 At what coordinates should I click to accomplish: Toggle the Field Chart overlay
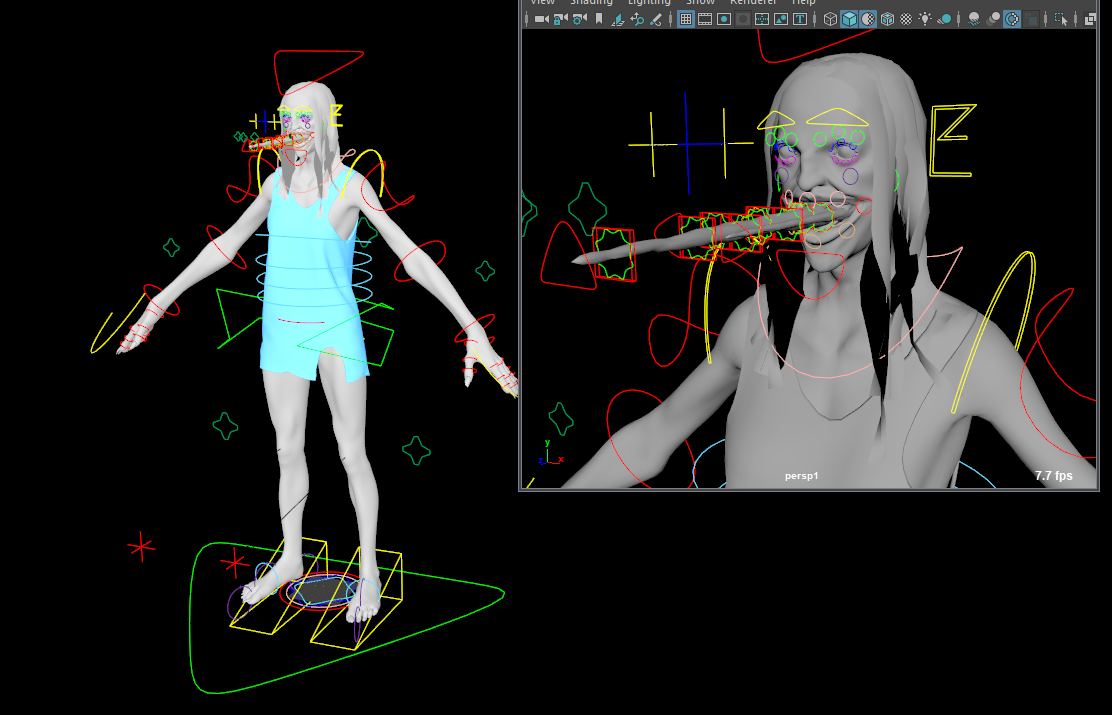point(762,19)
